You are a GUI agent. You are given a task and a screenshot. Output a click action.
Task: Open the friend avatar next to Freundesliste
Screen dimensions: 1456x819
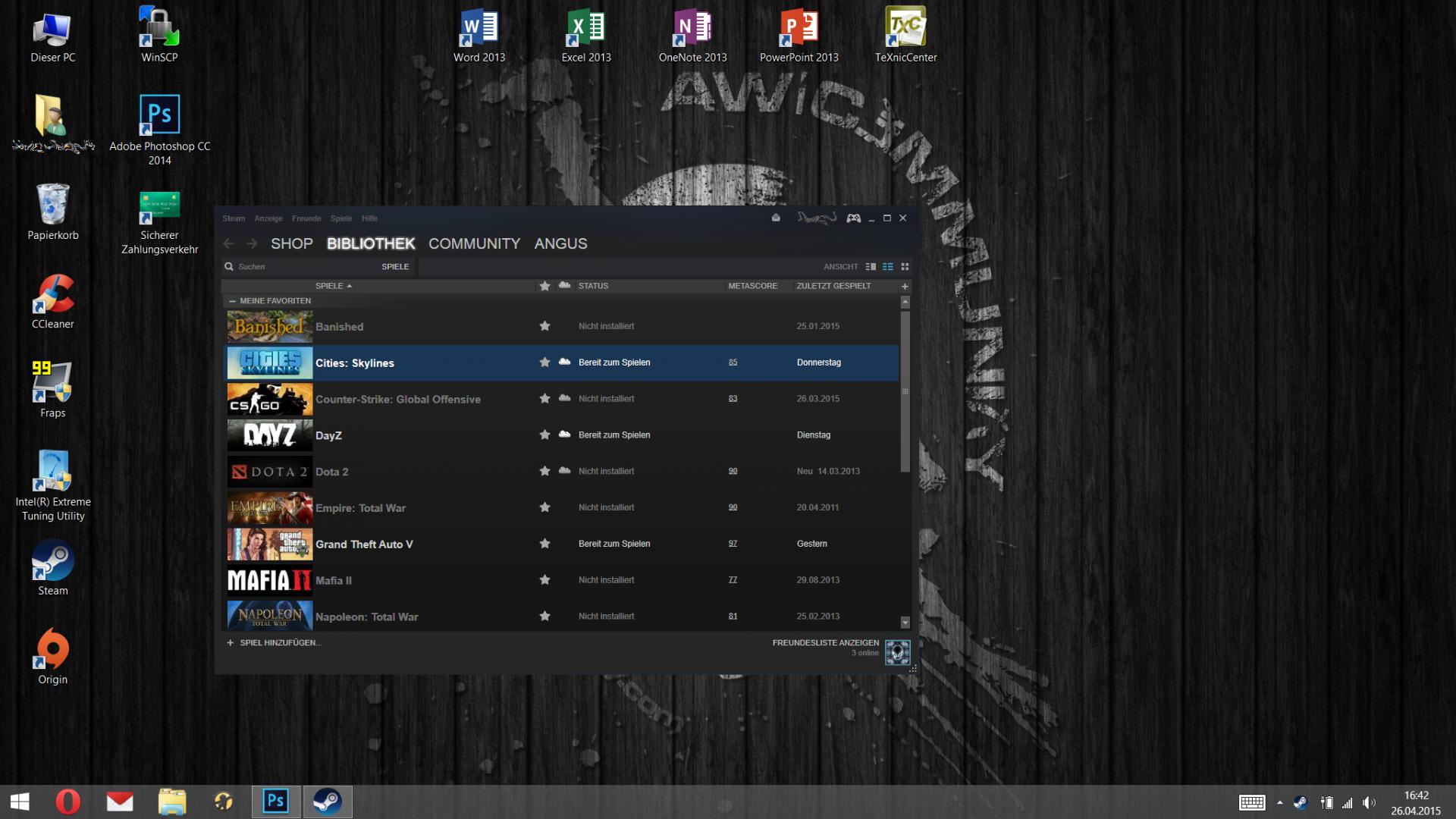point(897,652)
